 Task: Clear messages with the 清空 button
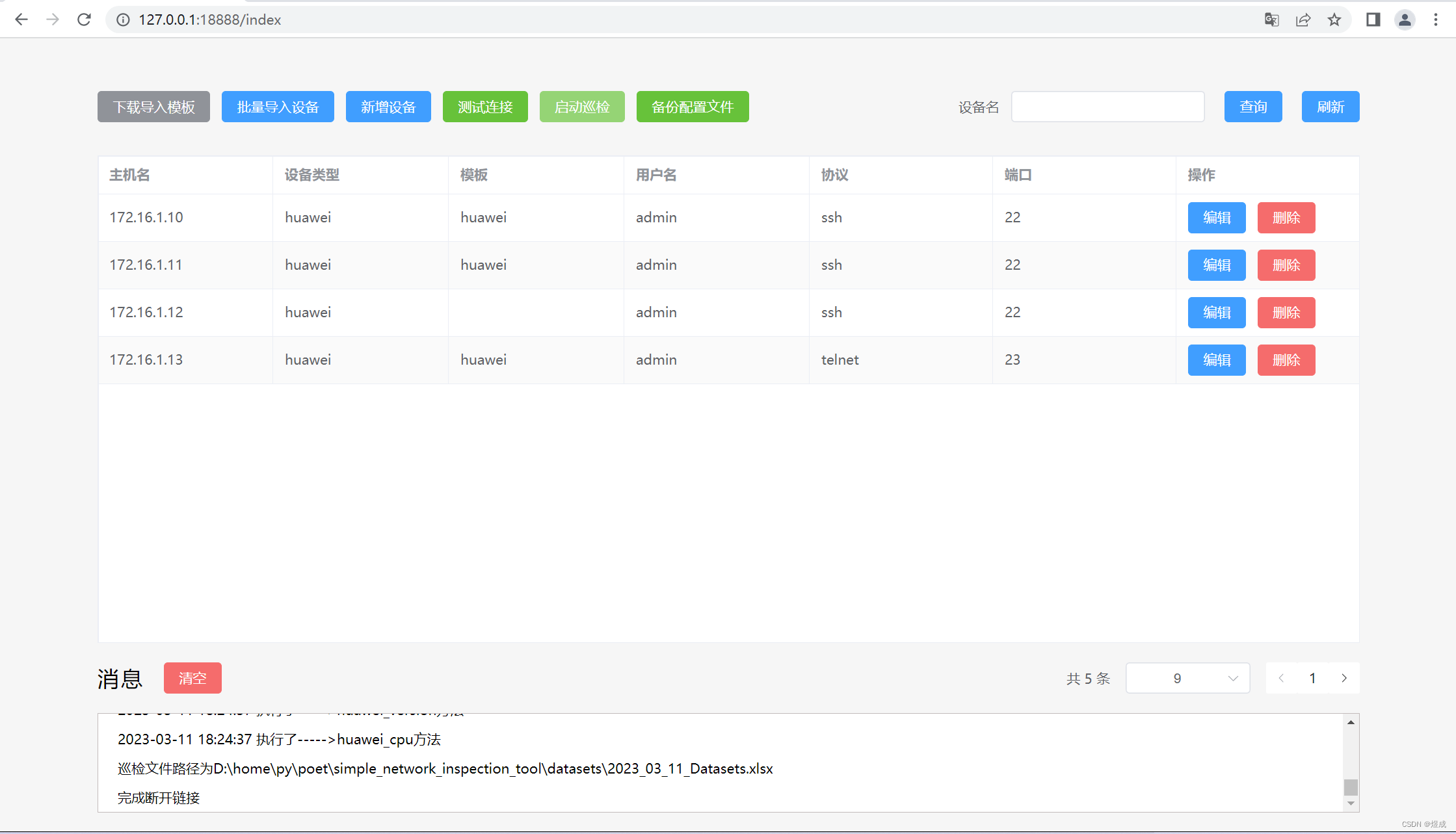point(192,677)
